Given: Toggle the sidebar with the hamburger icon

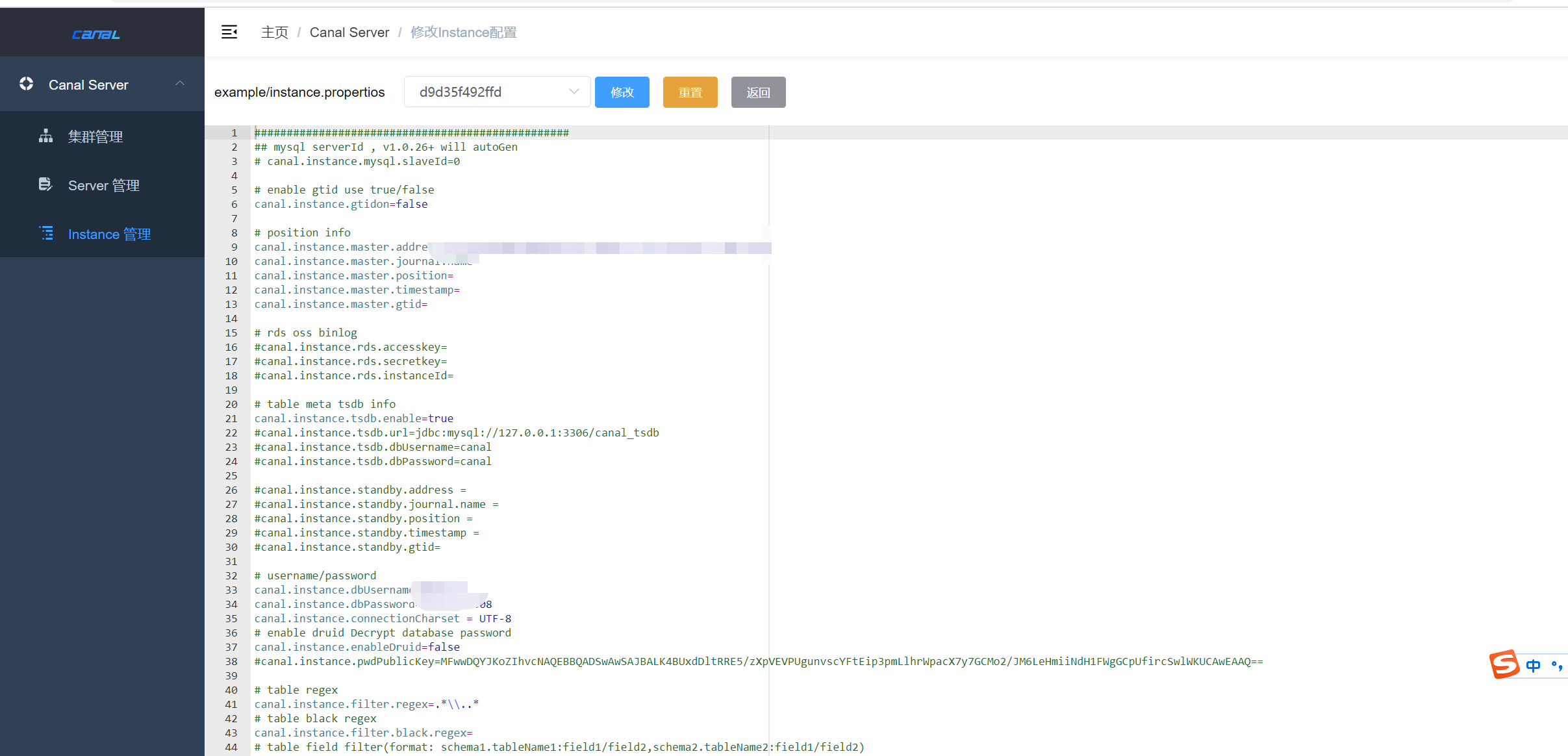Looking at the screenshot, I should point(229,32).
